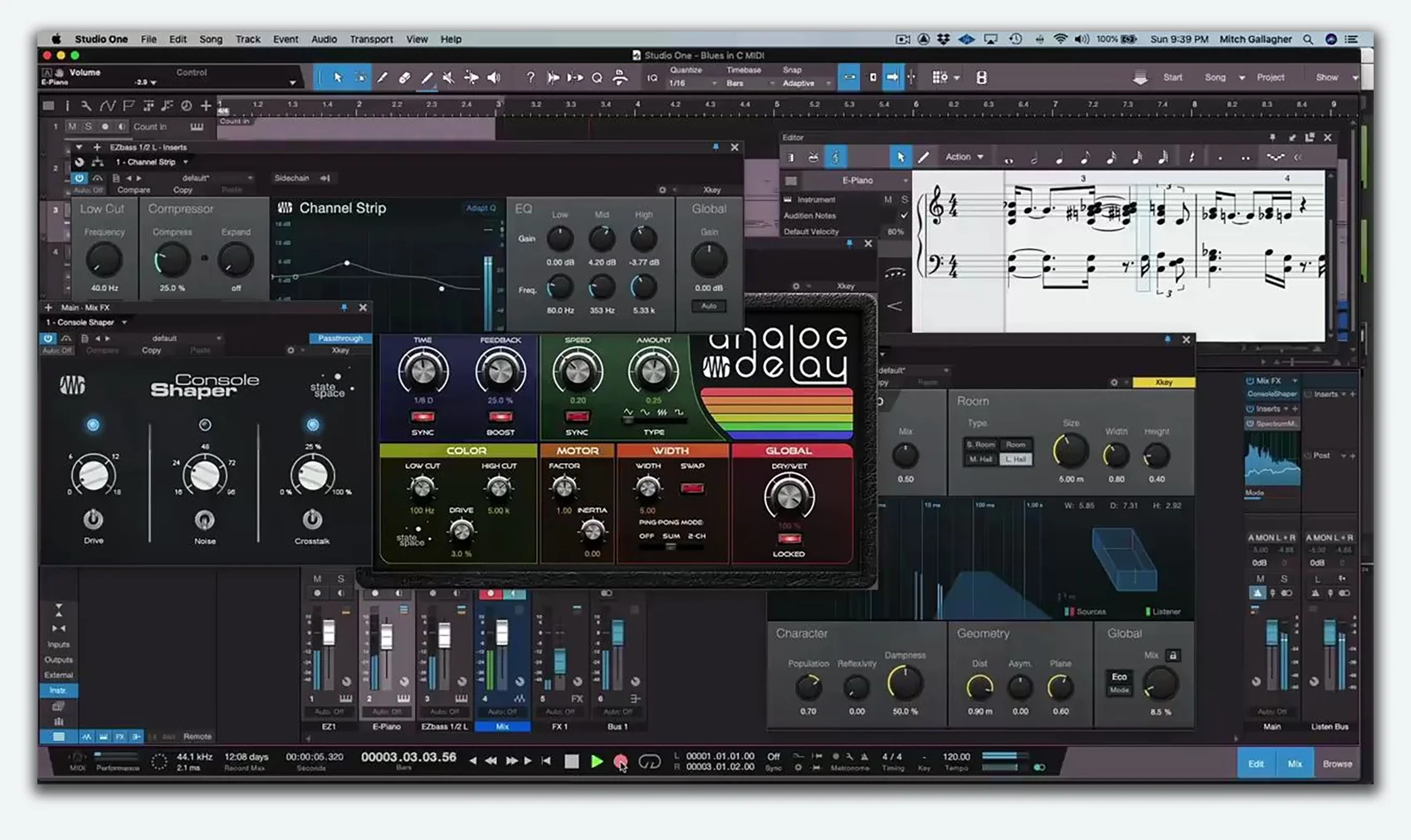
Task: Toggle Analog Delay SWAP switch
Action: tap(692, 488)
